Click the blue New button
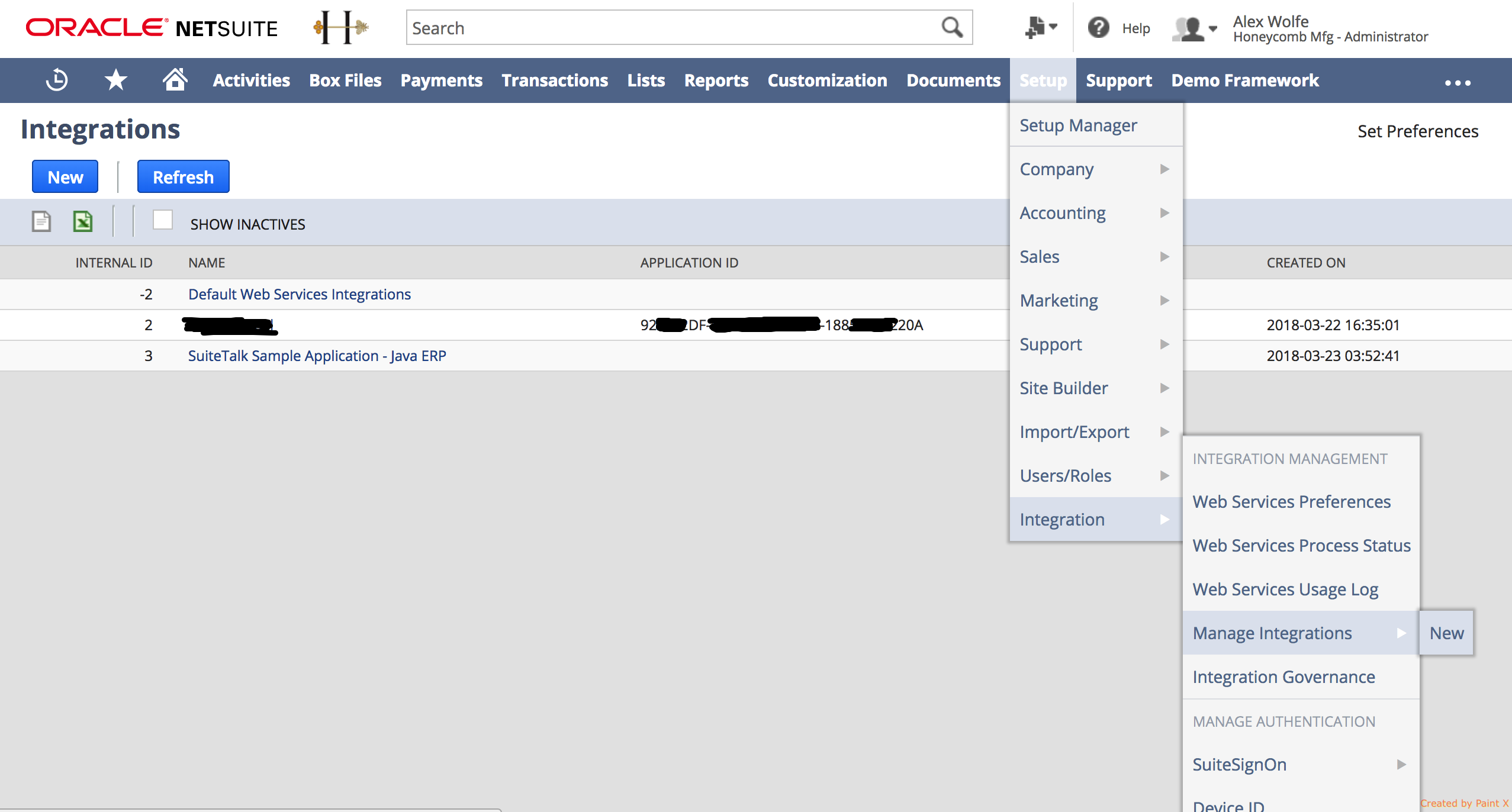 tap(65, 177)
